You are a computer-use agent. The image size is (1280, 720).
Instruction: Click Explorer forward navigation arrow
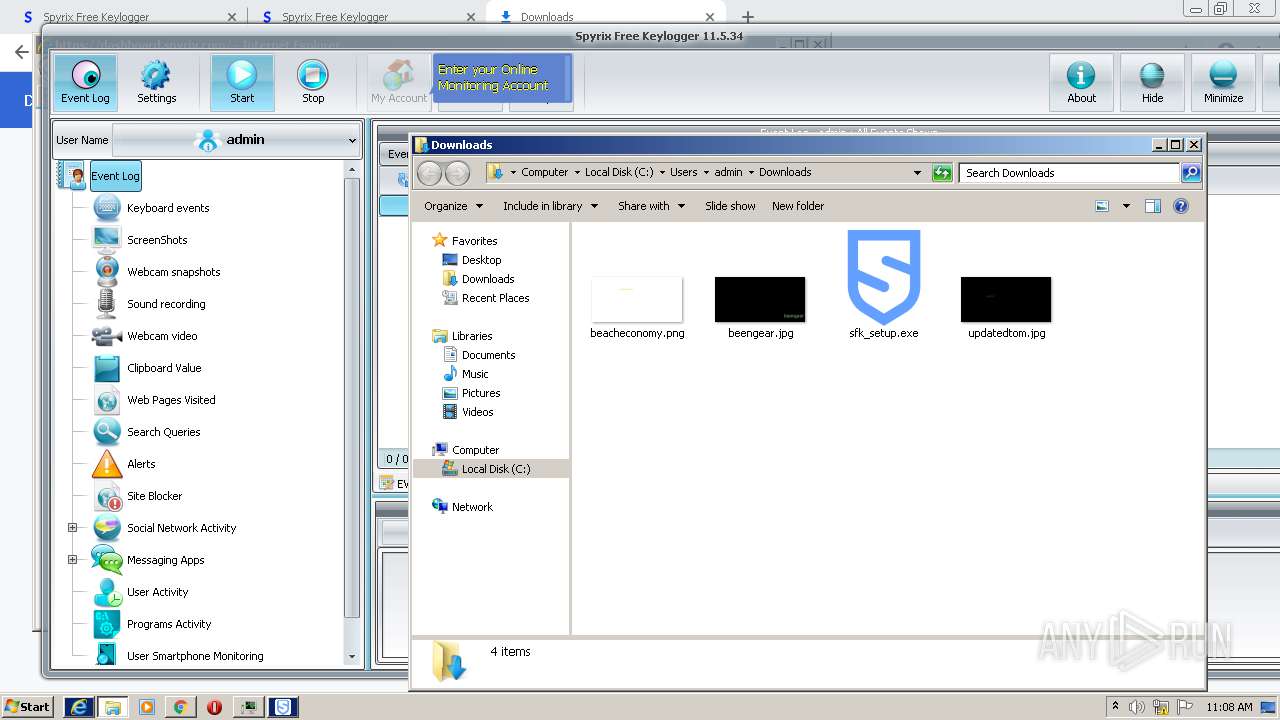point(457,173)
